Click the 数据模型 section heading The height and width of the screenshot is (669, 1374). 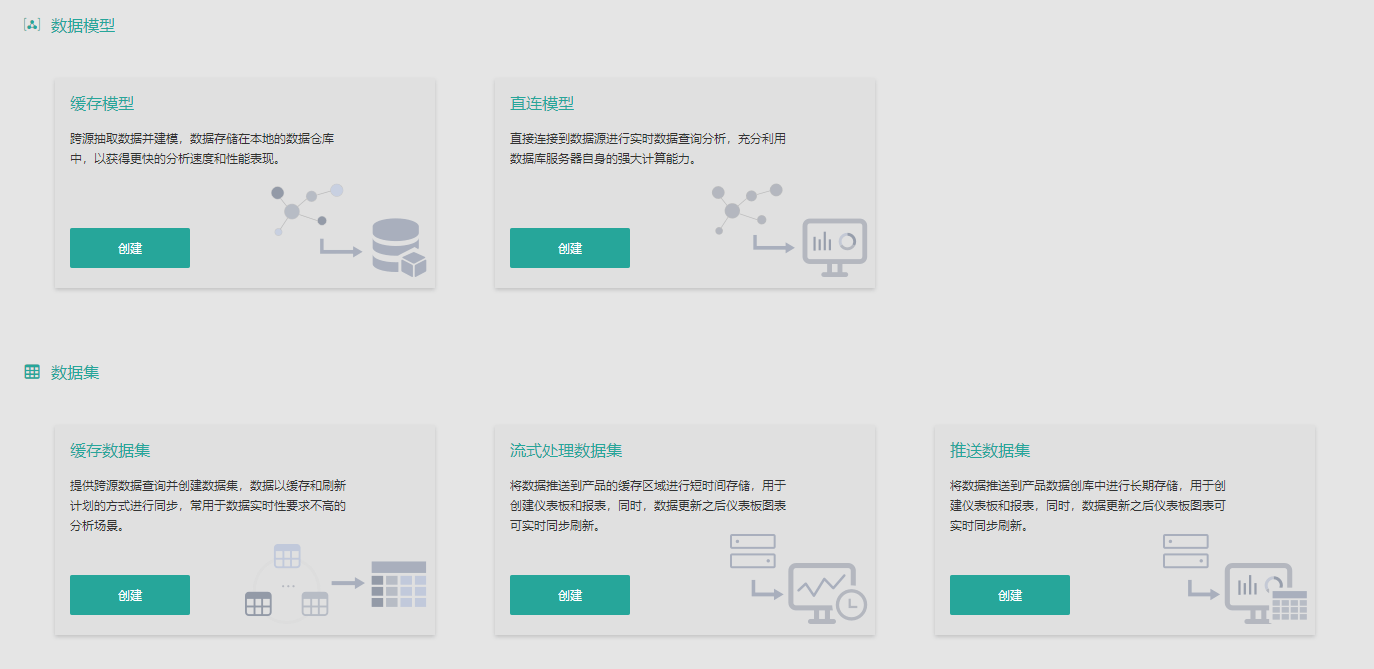pos(83,26)
